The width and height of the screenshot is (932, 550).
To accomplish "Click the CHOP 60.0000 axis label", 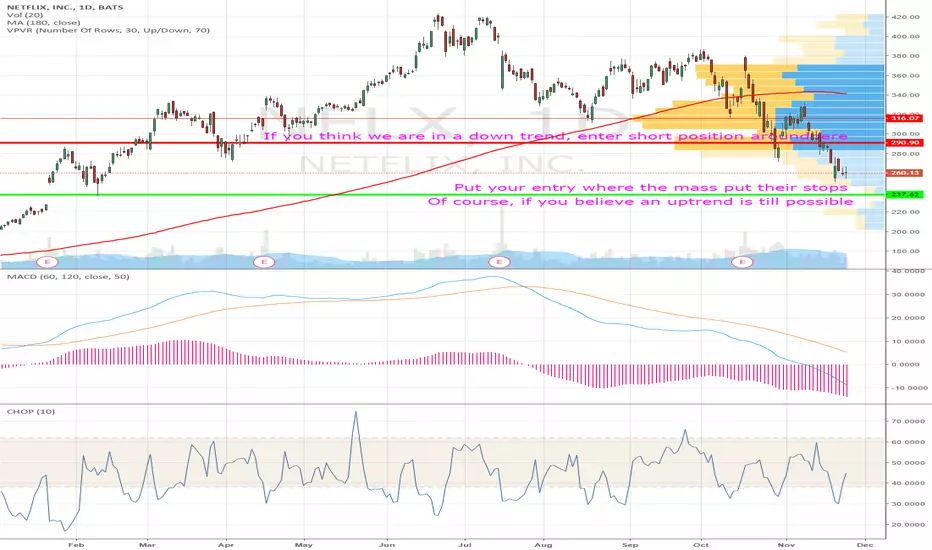I will pos(908,442).
